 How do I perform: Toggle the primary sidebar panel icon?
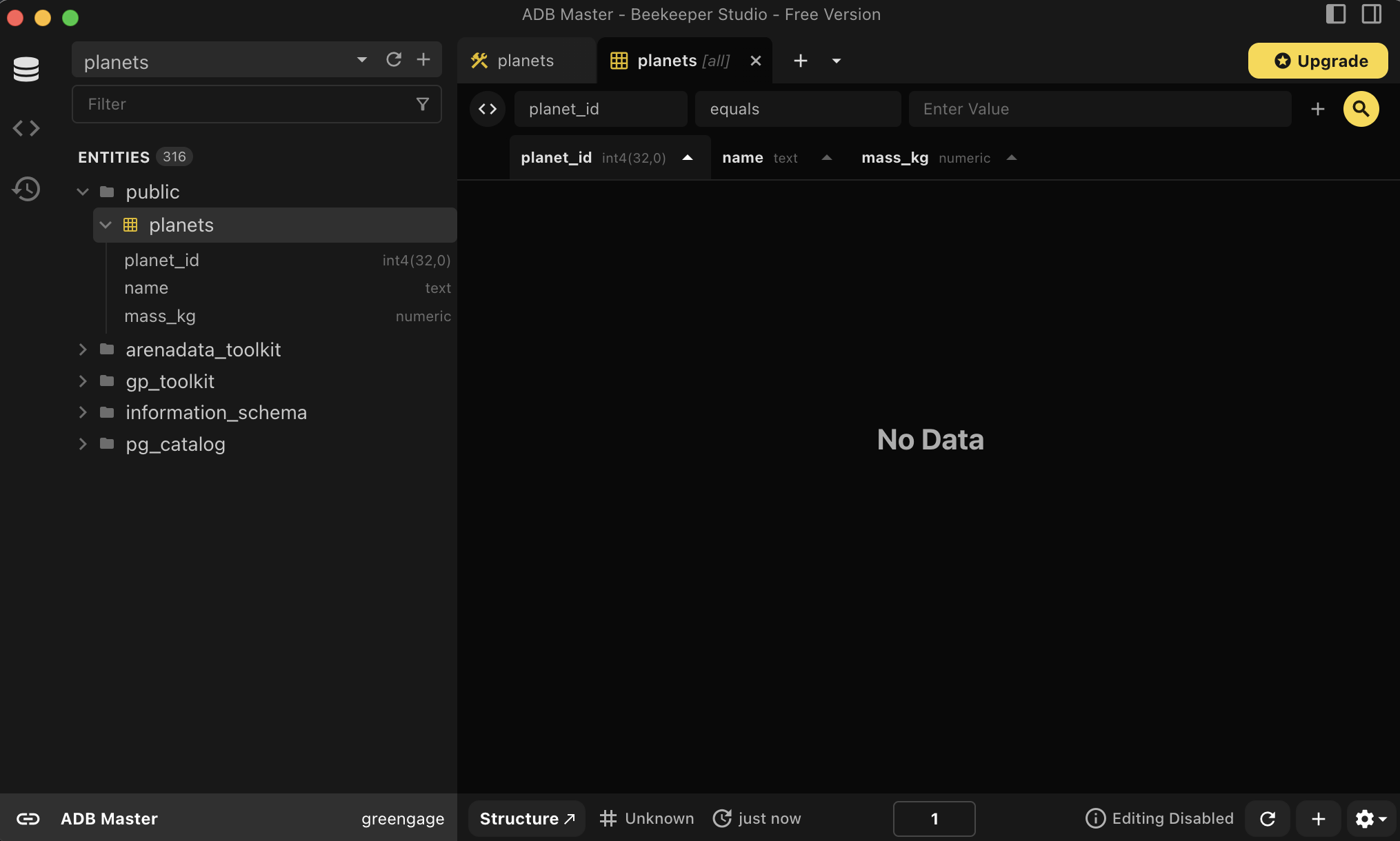click(1336, 14)
